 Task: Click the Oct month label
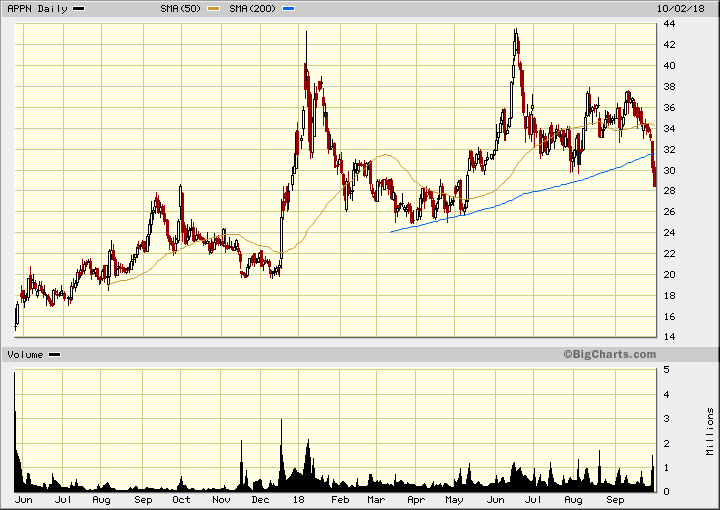(x=181, y=500)
